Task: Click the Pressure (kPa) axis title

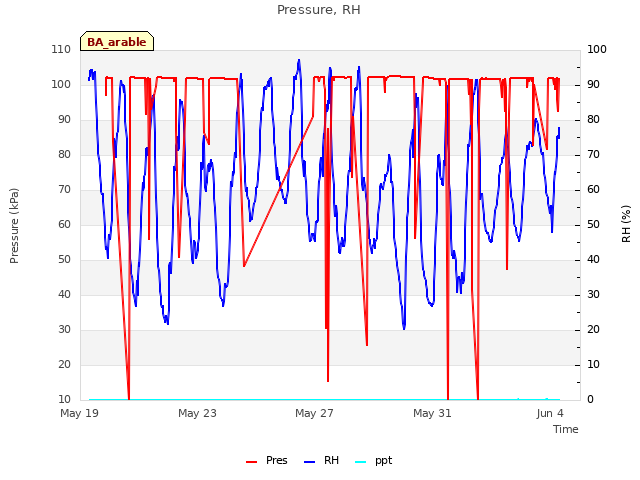Action: pos(14,226)
